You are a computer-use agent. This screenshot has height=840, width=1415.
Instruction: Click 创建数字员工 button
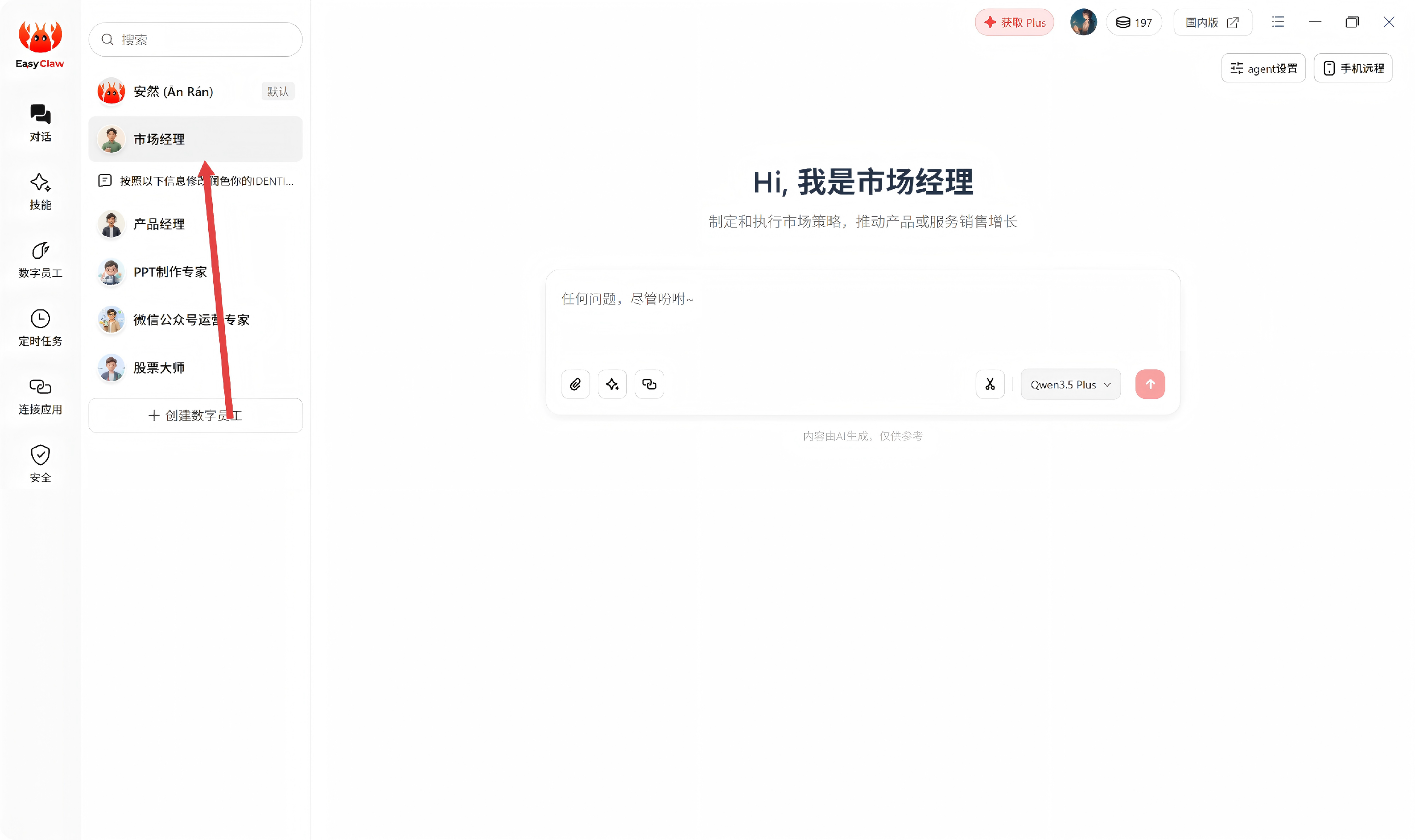point(195,415)
